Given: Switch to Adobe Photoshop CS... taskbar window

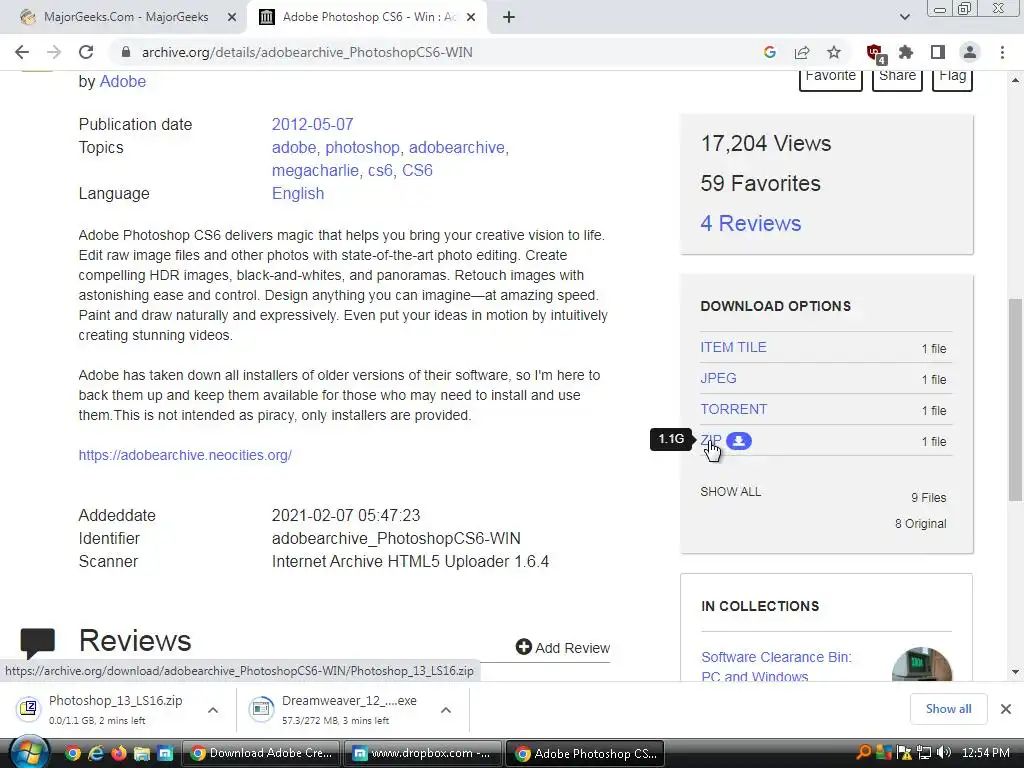Looking at the screenshot, I should click(585, 753).
